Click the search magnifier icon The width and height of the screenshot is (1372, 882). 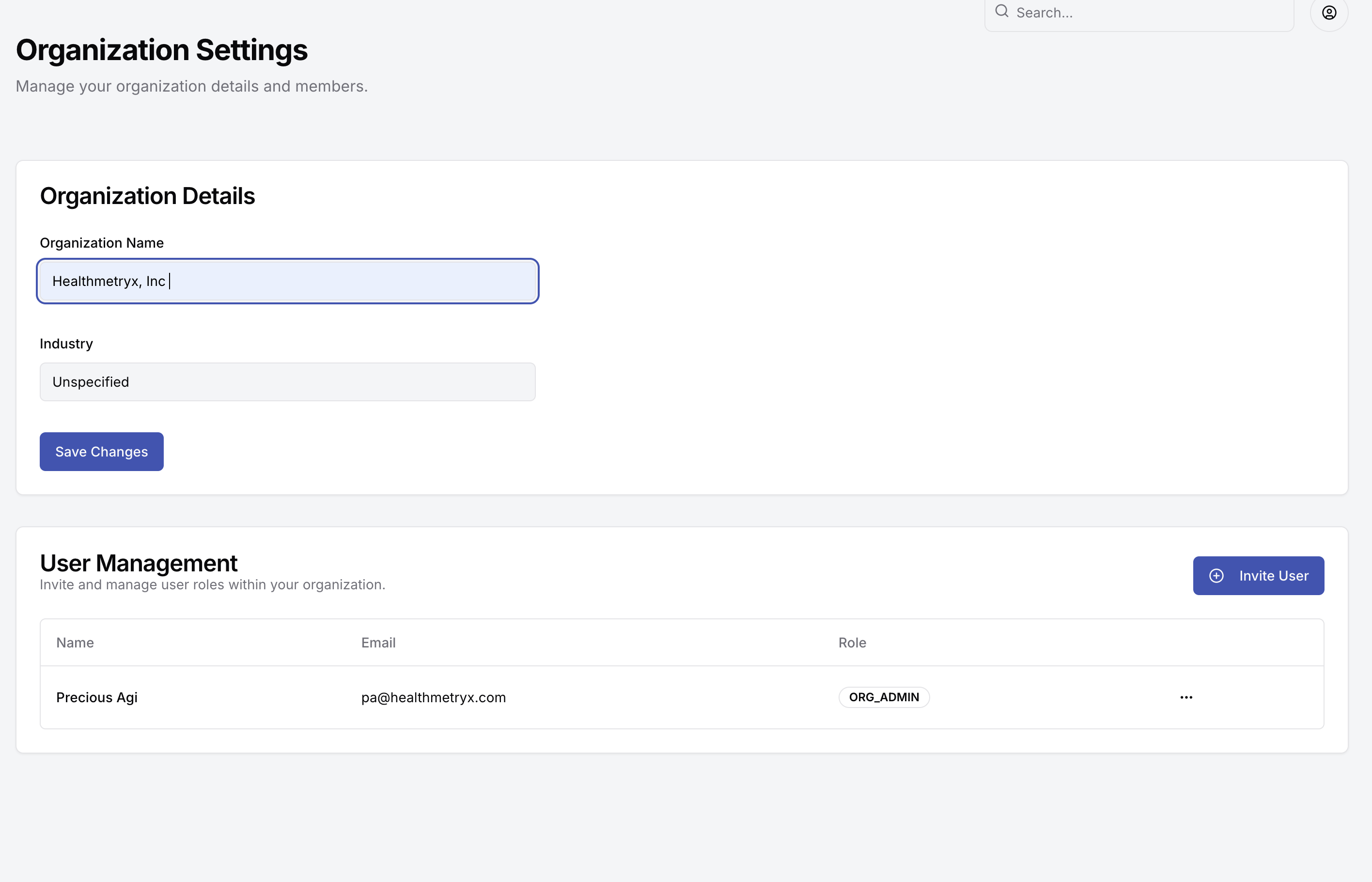tap(1002, 12)
